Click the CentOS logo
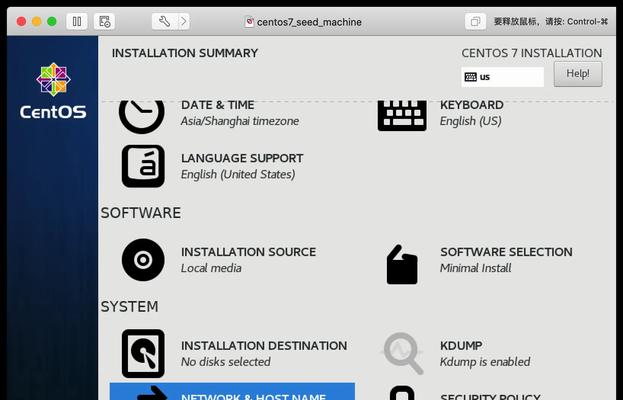 [53, 91]
